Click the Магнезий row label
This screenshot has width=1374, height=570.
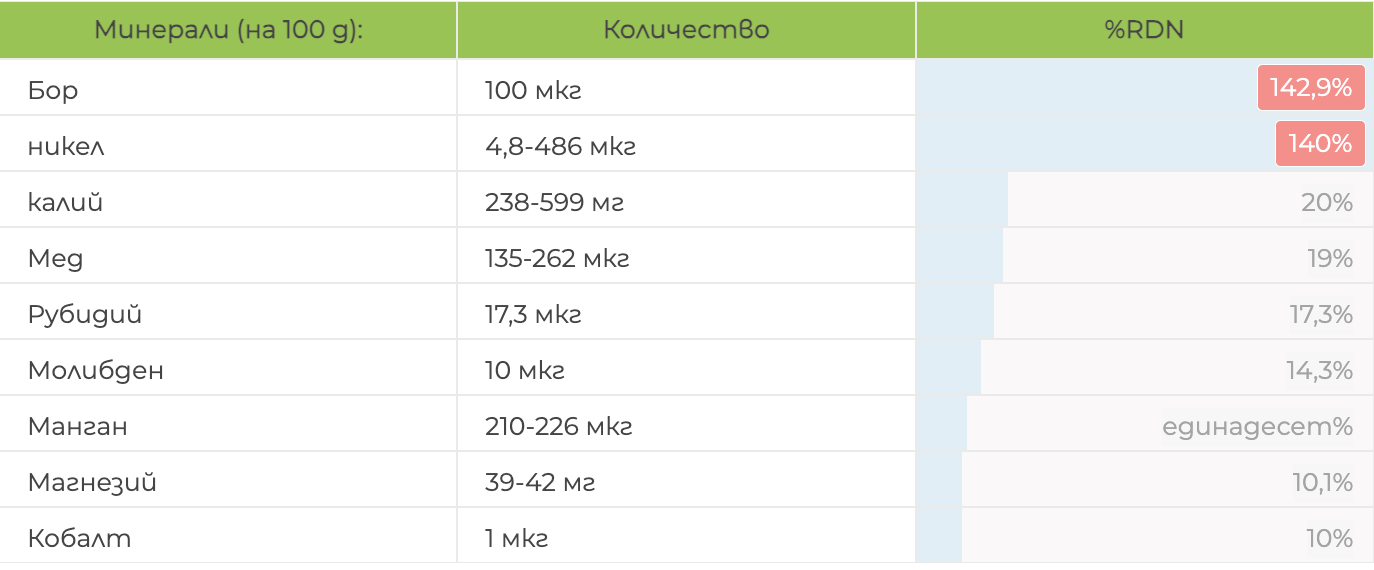click(92, 483)
